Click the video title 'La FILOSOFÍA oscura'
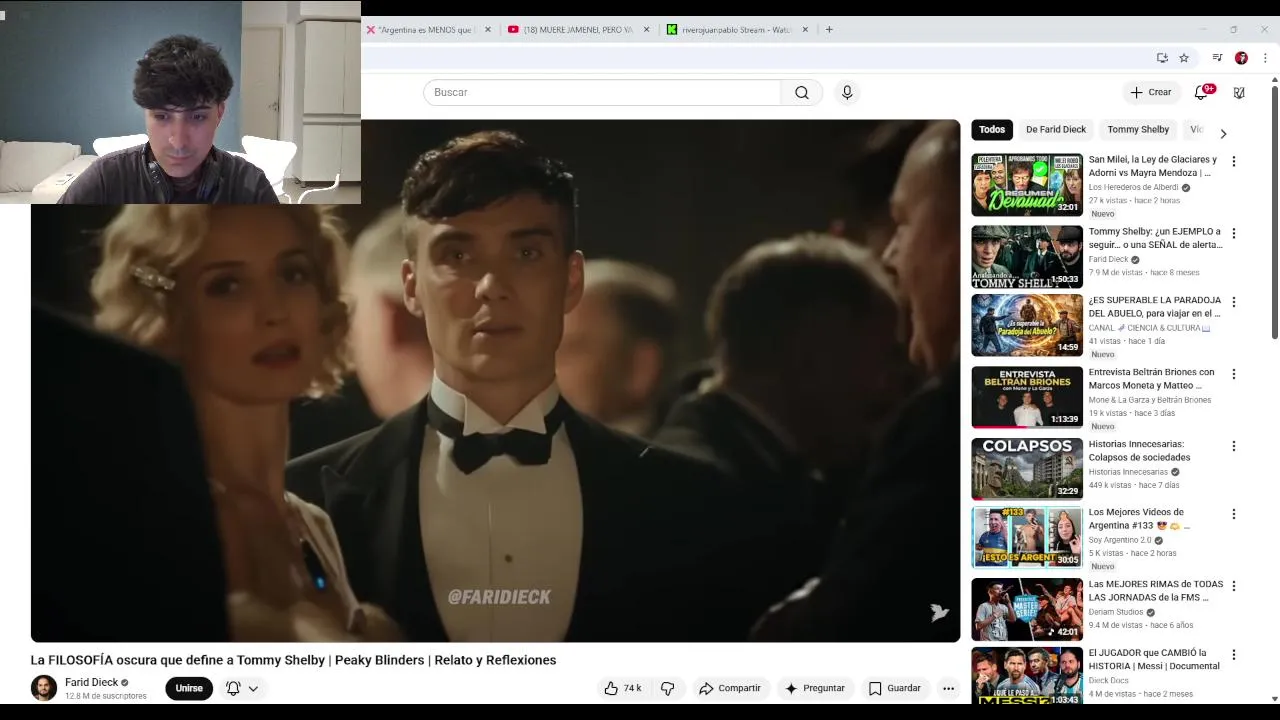 point(293,660)
